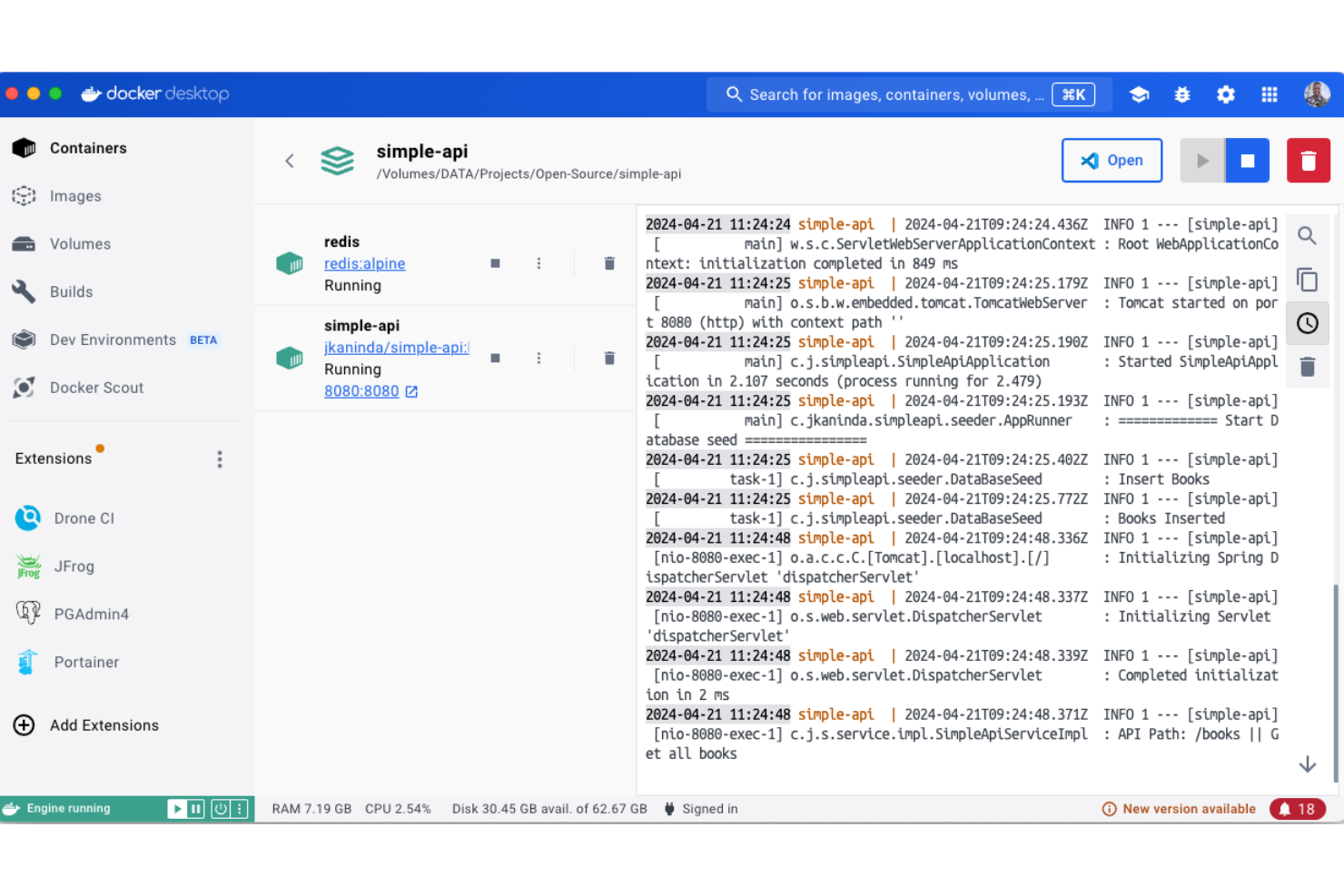
Task: Select Dev Environments in the sidebar
Action: tap(113, 340)
